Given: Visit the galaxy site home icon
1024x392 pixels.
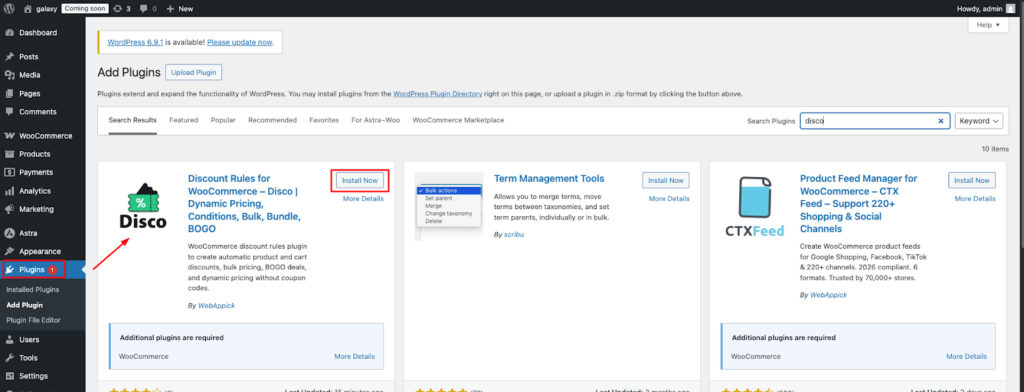Looking at the screenshot, I should (x=27, y=9).
